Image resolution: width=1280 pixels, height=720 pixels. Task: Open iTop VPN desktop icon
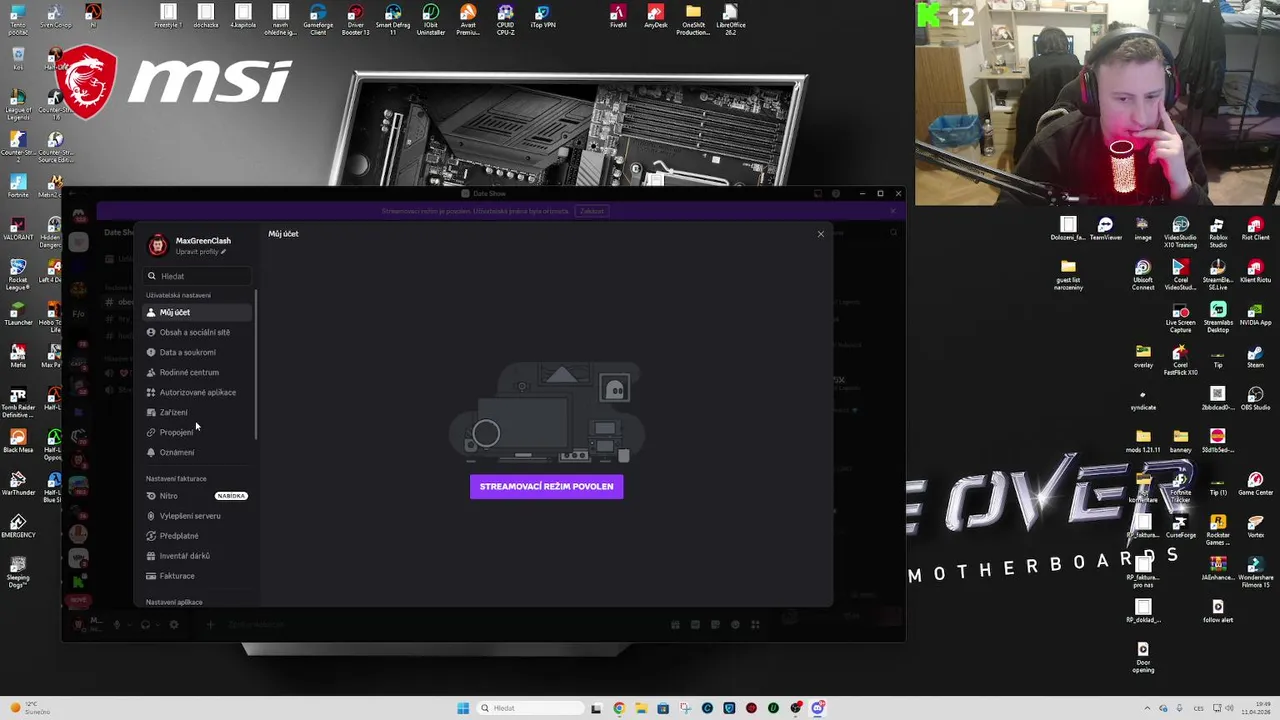point(543,17)
